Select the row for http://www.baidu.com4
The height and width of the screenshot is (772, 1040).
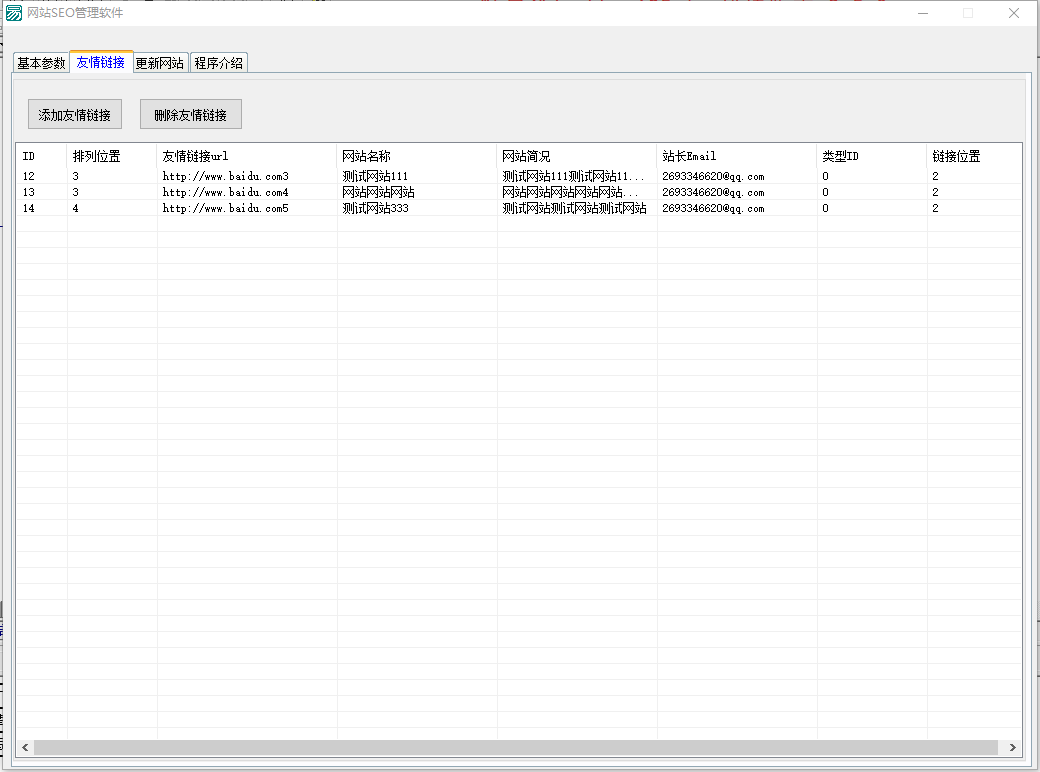click(226, 192)
